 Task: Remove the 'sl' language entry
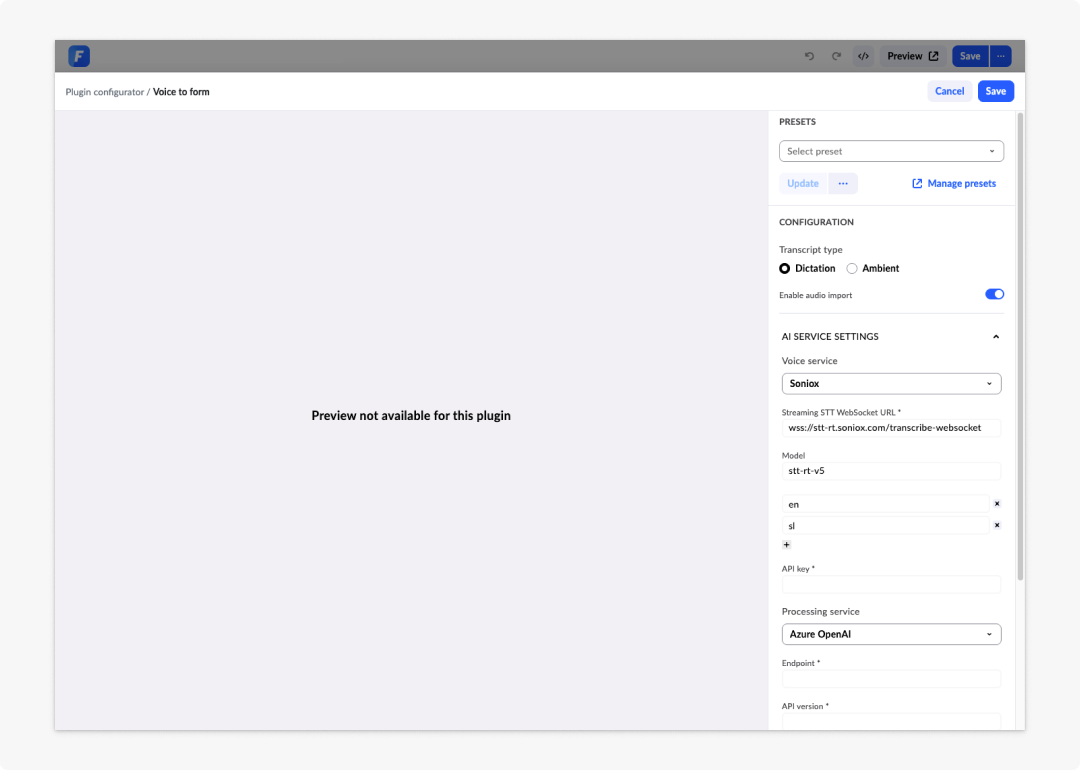[997, 525]
